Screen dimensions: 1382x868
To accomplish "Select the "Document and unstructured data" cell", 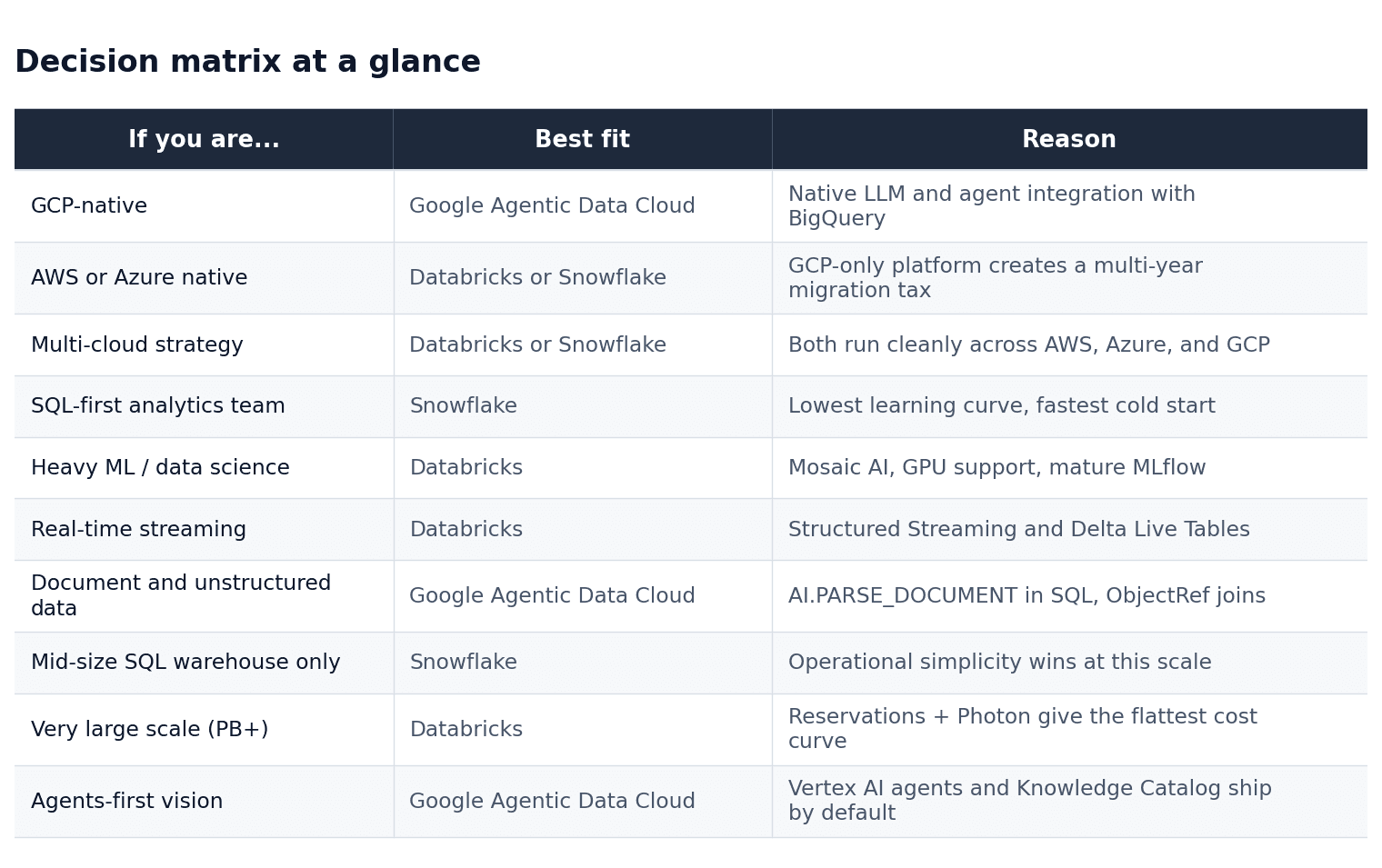I will point(204,596).
